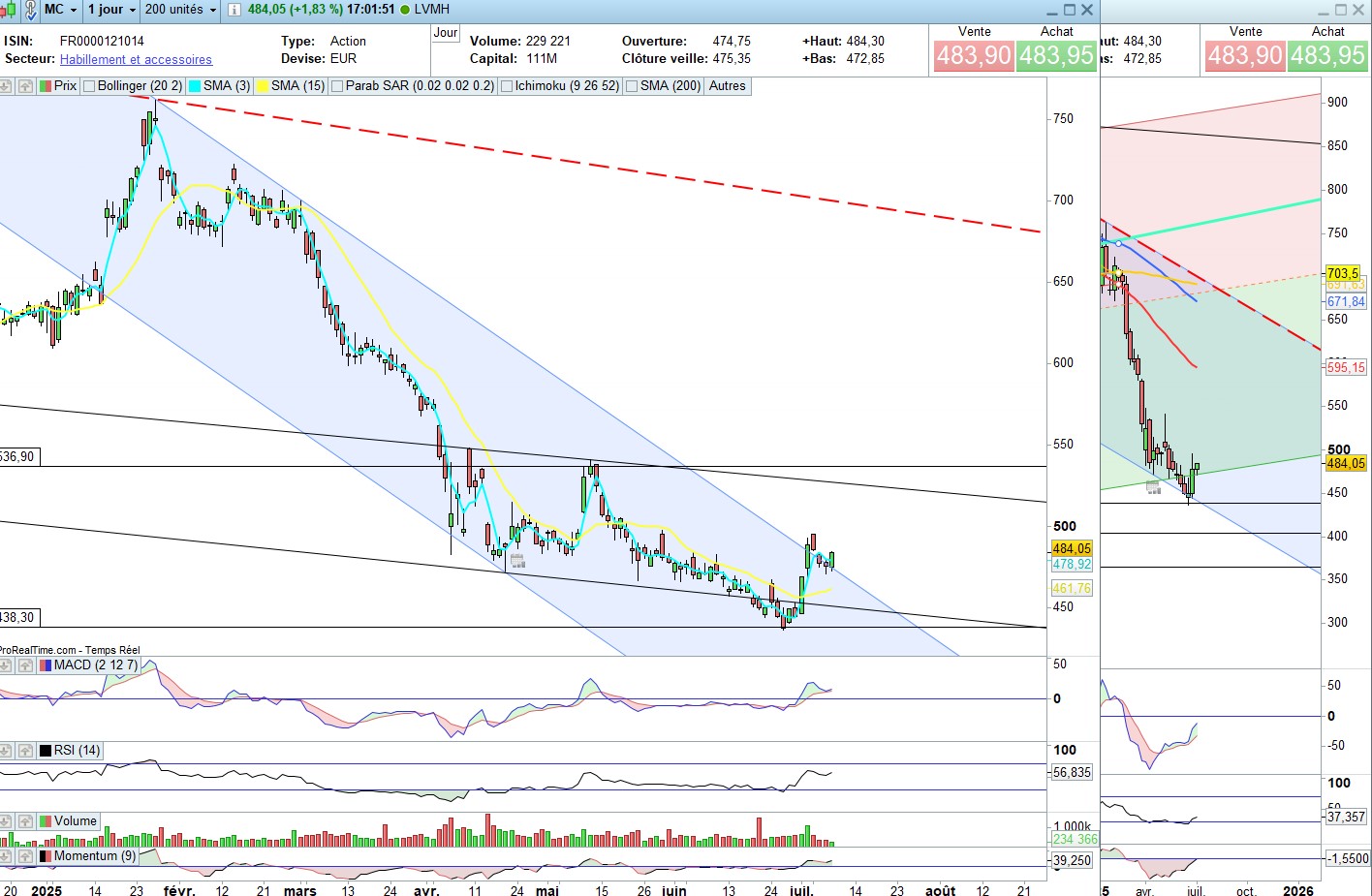Image resolution: width=1372 pixels, height=896 pixels.
Task: Click the calendar event marker on the chart
Action: tap(517, 561)
